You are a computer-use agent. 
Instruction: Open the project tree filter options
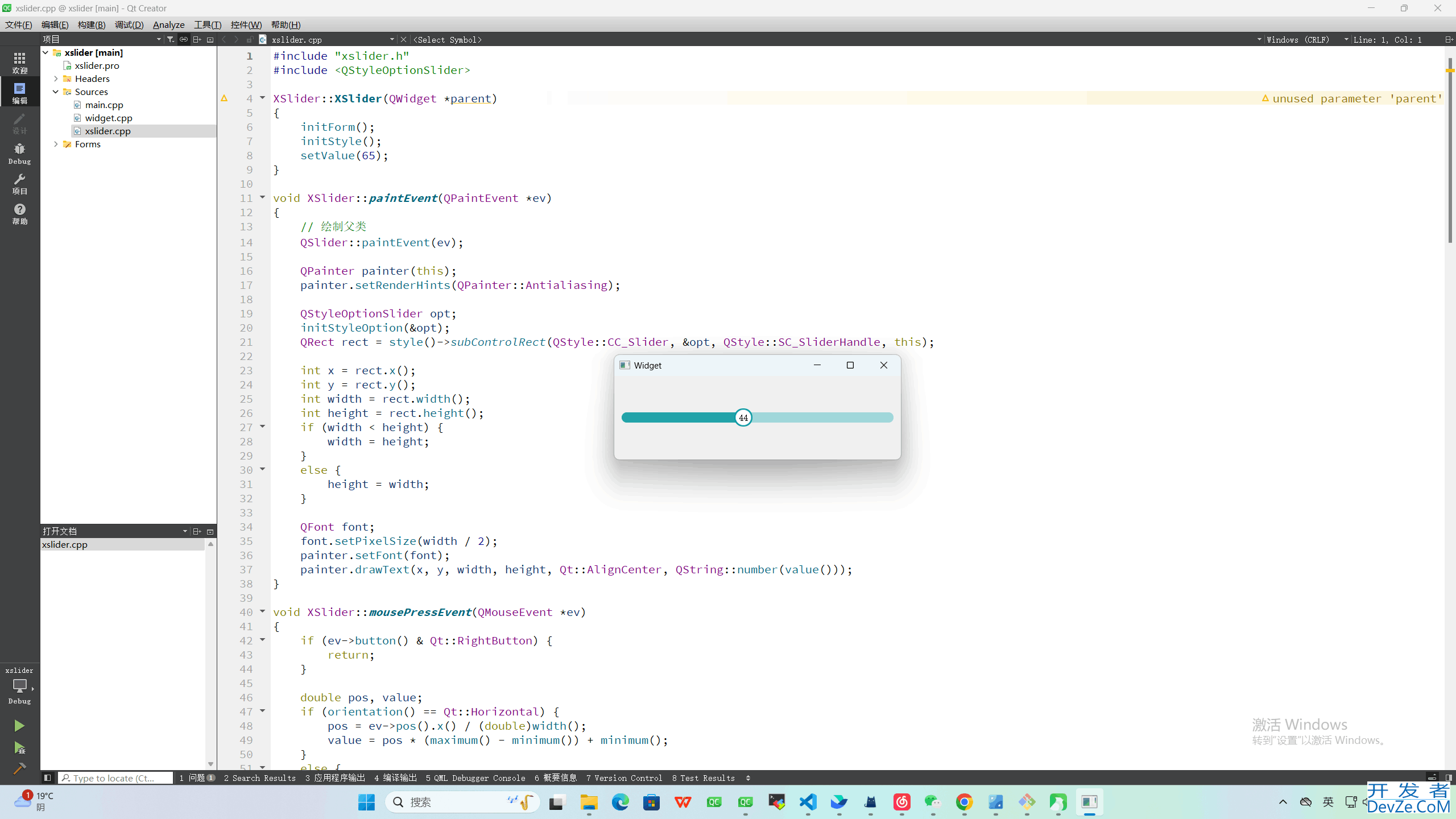click(170, 39)
